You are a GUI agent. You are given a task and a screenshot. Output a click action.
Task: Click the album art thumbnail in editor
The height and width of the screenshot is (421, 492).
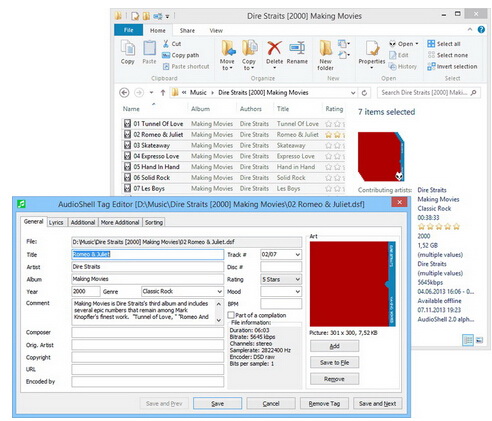pos(352,284)
